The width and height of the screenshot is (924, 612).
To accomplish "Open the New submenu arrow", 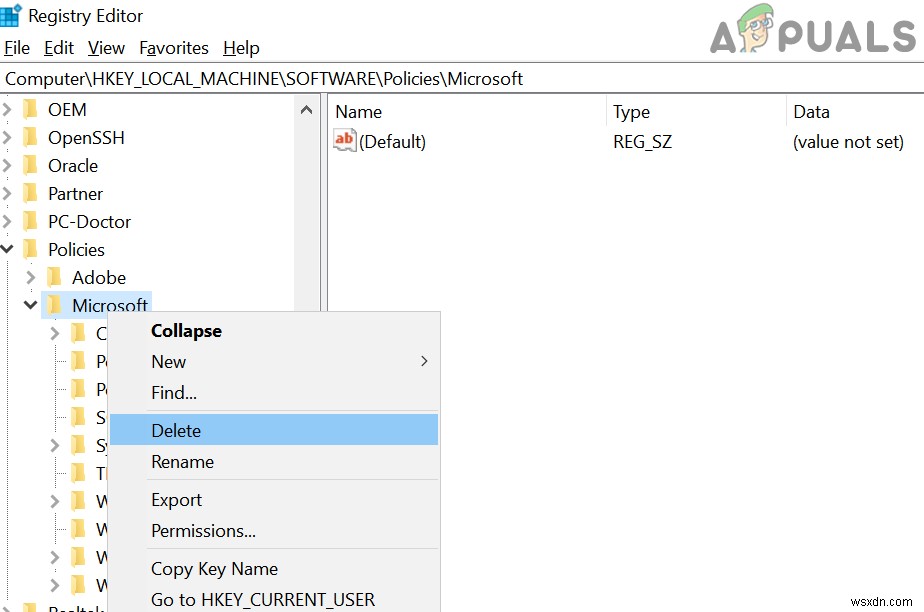I will pyautogui.click(x=423, y=362).
